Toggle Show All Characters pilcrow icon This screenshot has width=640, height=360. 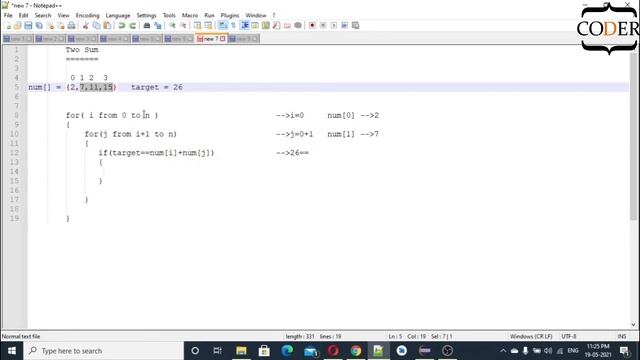click(x=233, y=26)
